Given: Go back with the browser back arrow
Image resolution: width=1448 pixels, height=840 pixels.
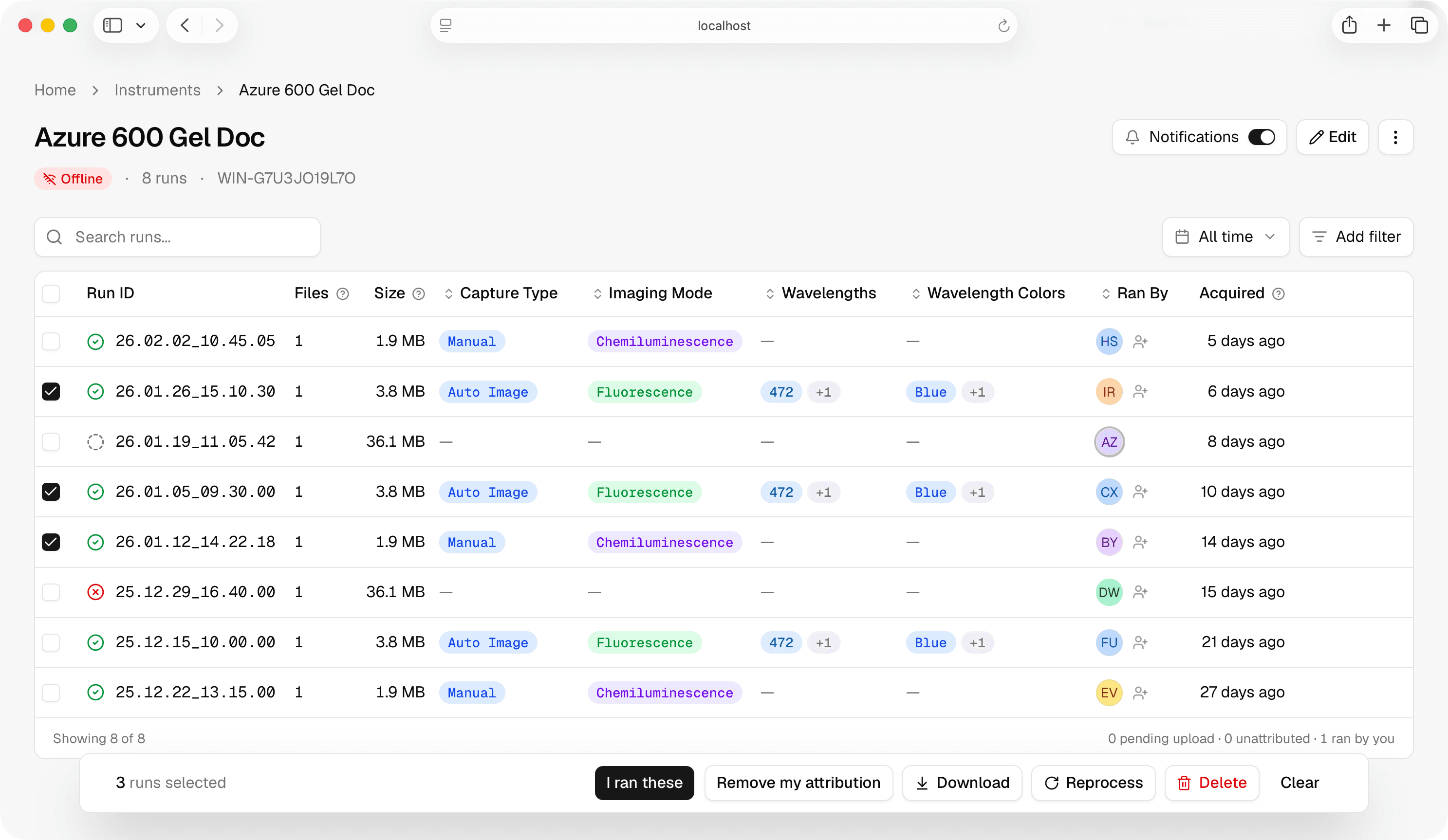Looking at the screenshot, I should (185, 25).
